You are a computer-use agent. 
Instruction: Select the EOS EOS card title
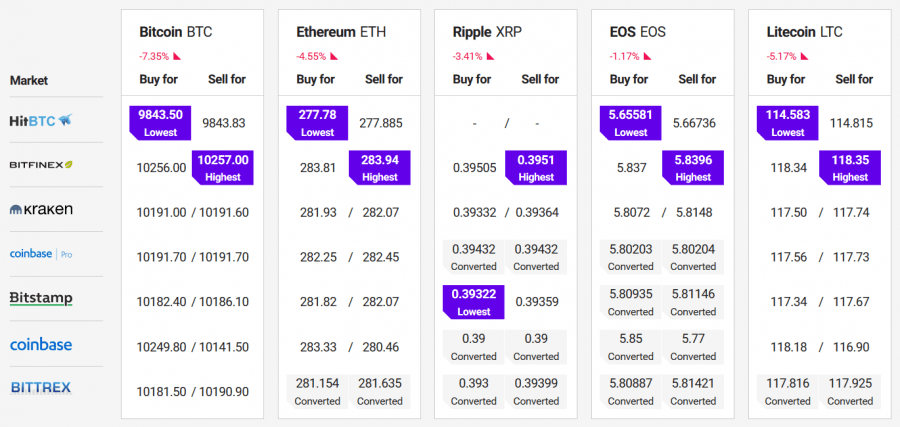click(x=638, y=32)
